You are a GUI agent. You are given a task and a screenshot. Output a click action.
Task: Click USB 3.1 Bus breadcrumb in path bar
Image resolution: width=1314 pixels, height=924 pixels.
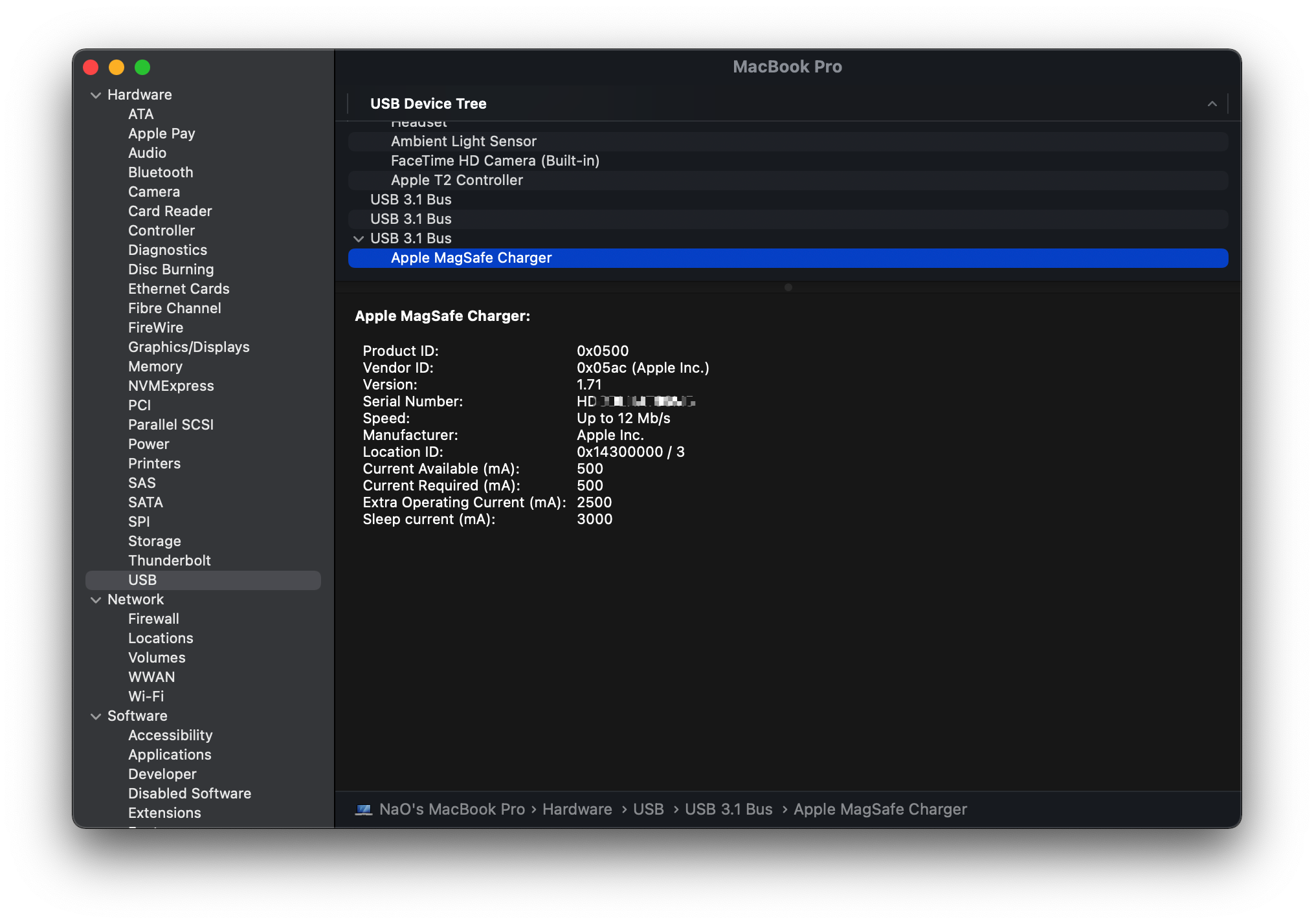pyautogui.click(x=728, y=809)
